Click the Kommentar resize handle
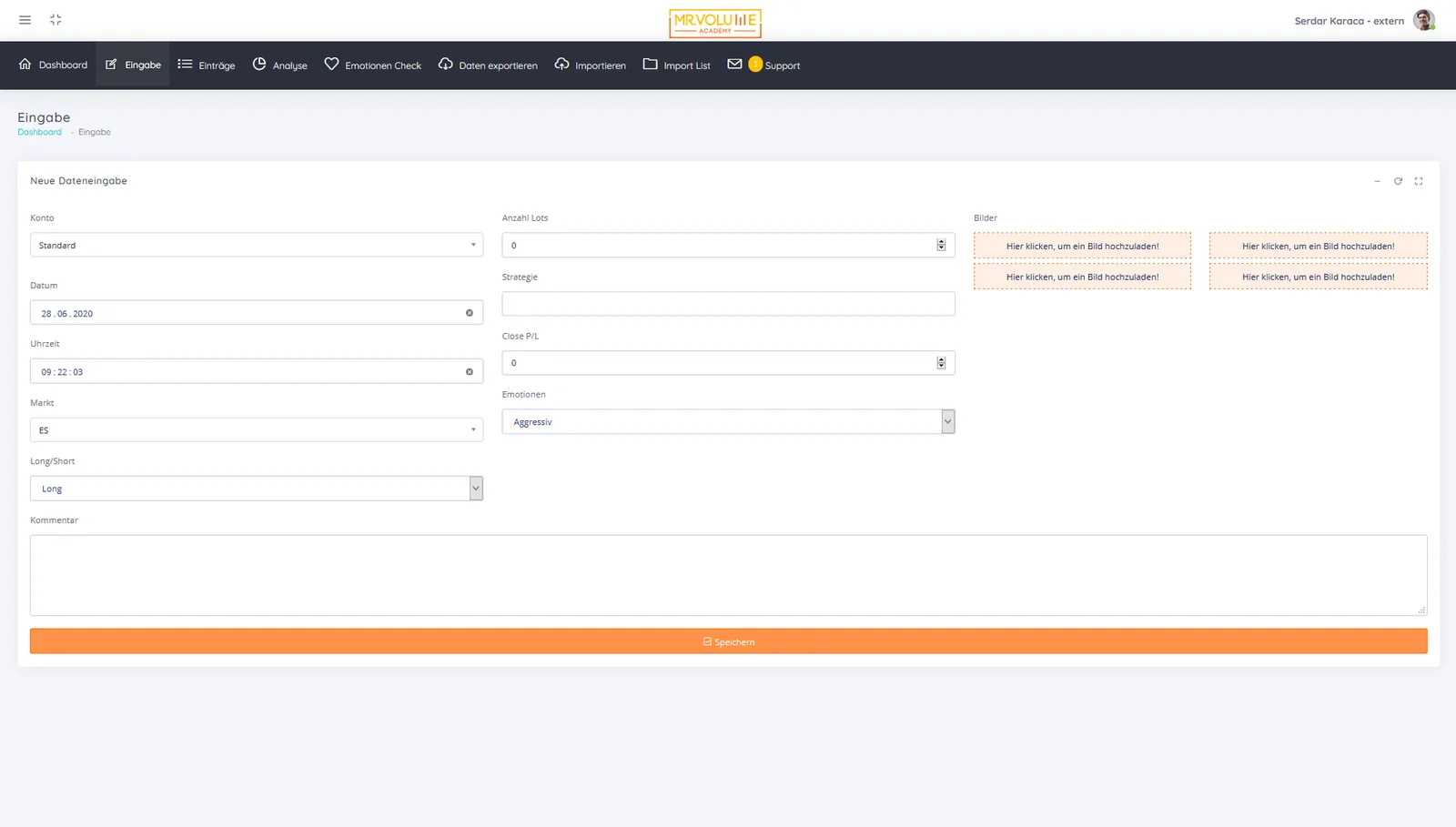Image resolution: width=1456 pixels, height=827 pixels. [x=1421, y=610]
